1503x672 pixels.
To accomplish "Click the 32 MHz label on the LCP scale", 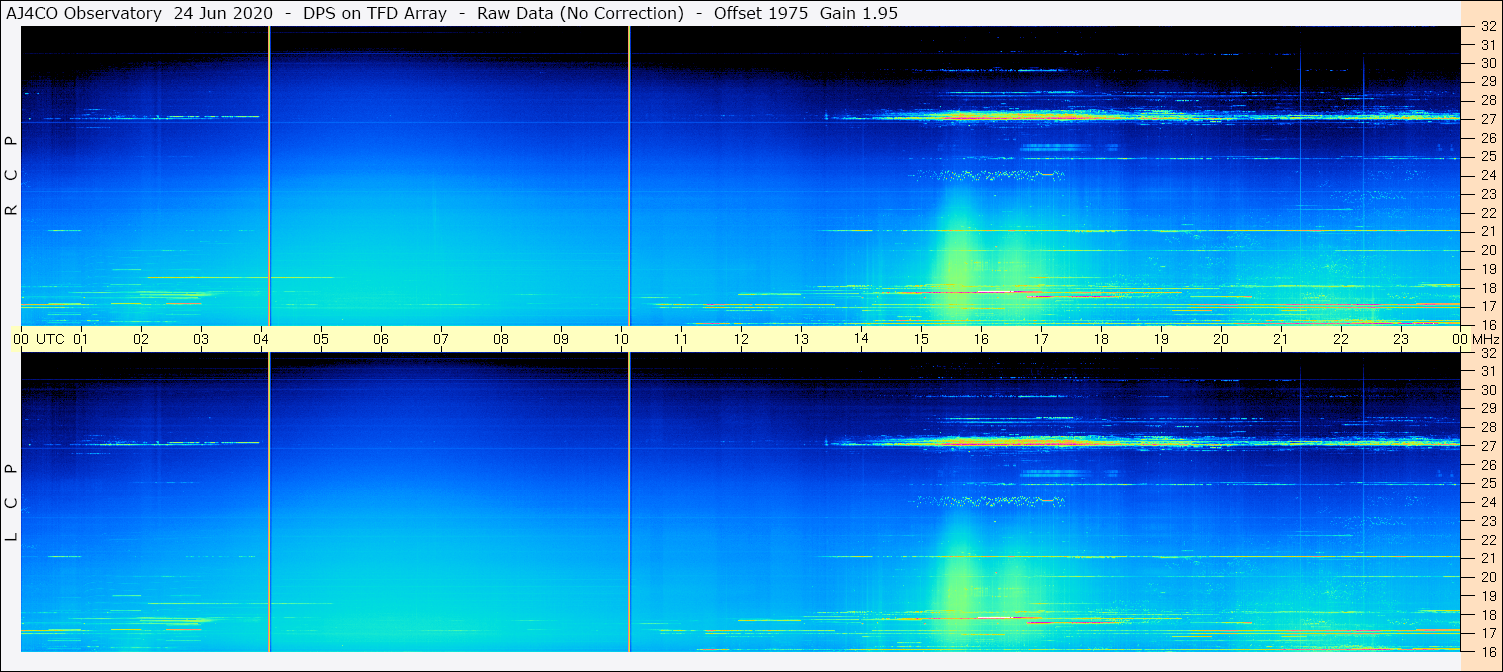I will (1488, 353).
